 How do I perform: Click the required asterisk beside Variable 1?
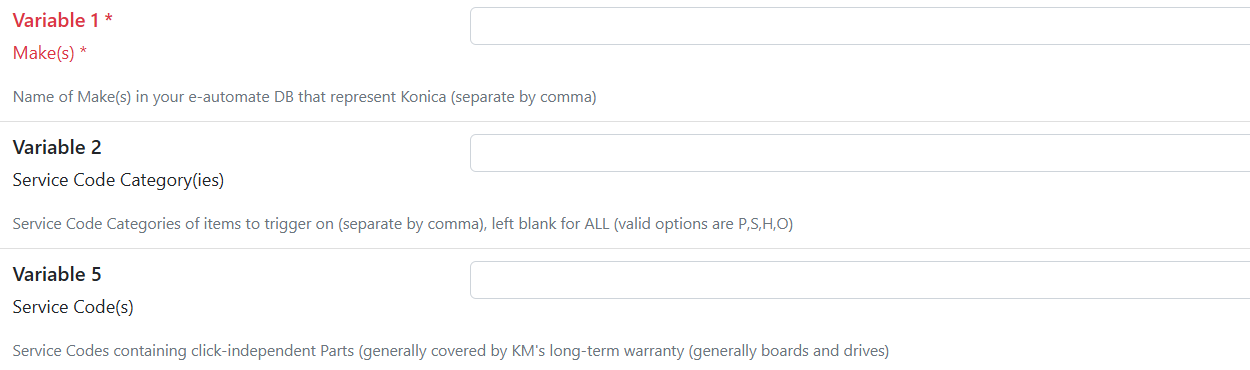pos(108,19)
